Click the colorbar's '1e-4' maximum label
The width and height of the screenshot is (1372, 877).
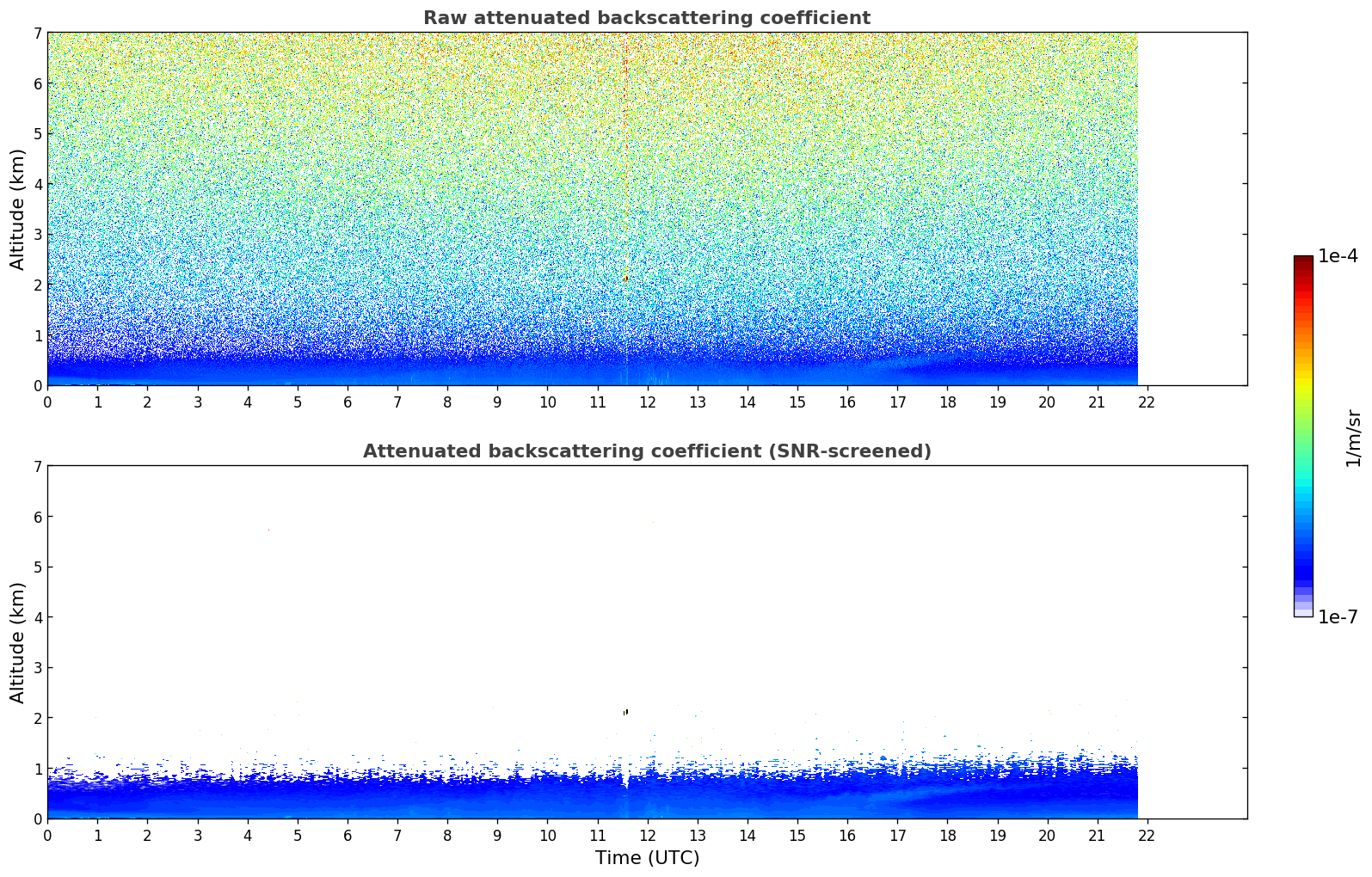(x=1338, y=256)
